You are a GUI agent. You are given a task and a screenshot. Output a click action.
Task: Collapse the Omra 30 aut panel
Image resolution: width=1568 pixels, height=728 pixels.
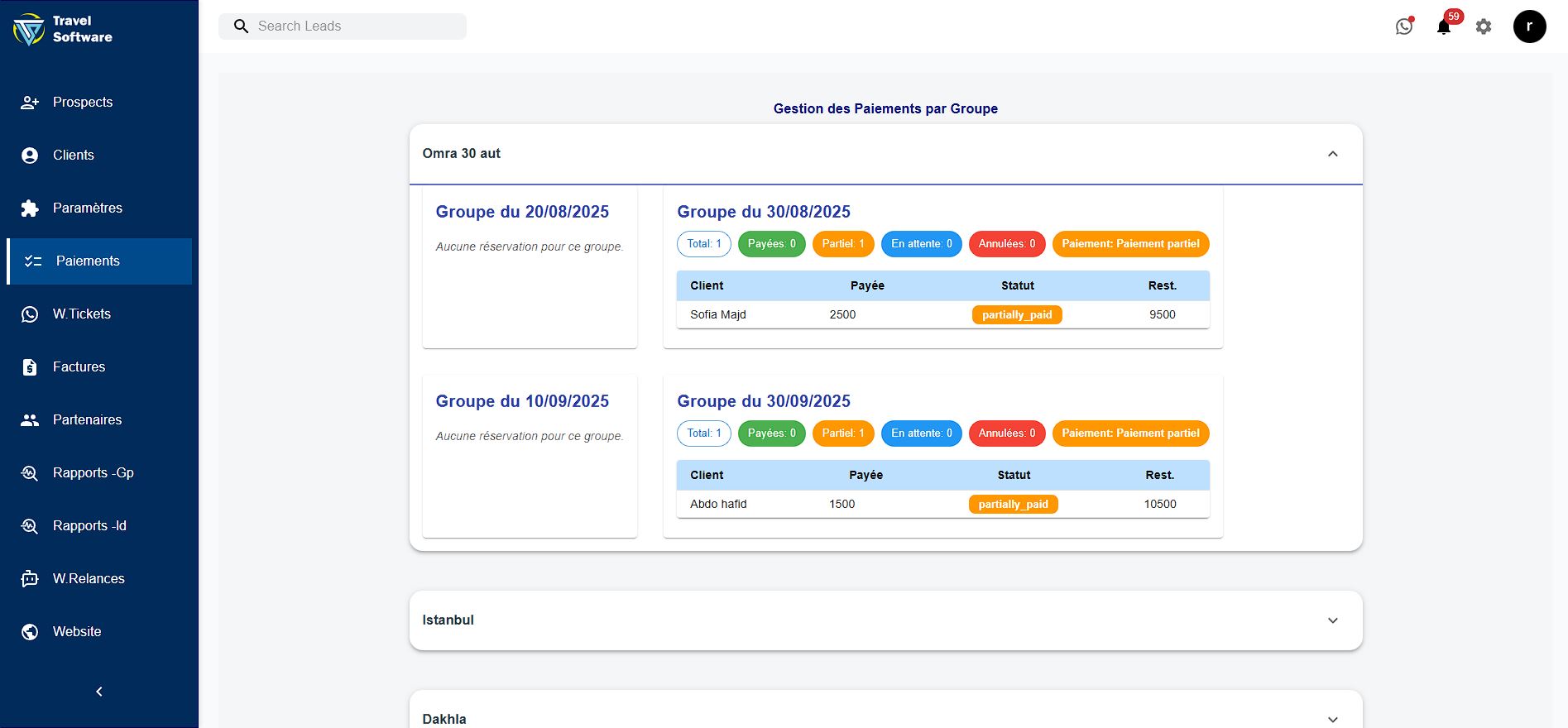point(1332,154)
